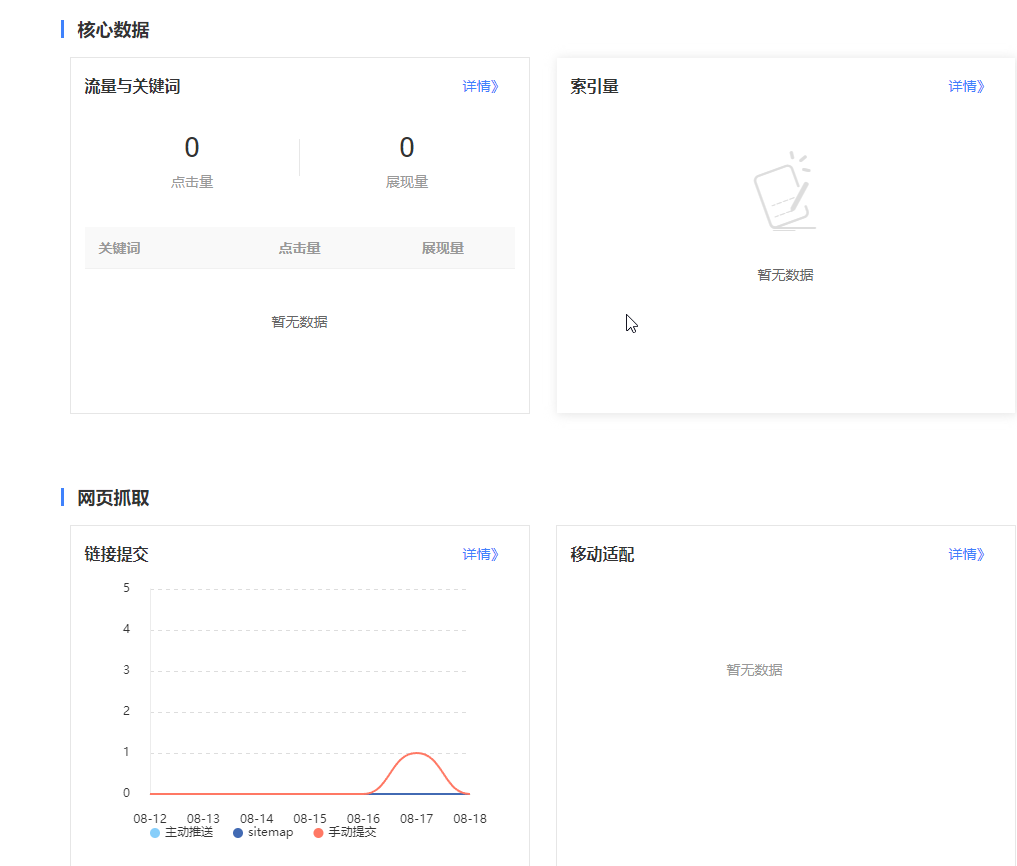The height and width of the screenshot is (866, 1017).
Task: Toggle the sitemap series legend label
Action: click(x=270, y=833)
